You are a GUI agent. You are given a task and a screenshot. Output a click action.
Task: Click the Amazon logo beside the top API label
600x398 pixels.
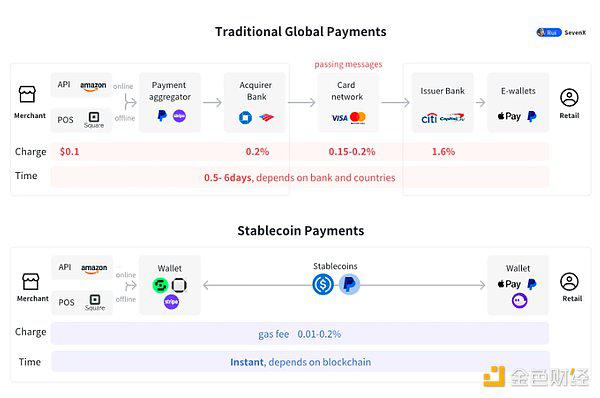click(x=93, y=86)
